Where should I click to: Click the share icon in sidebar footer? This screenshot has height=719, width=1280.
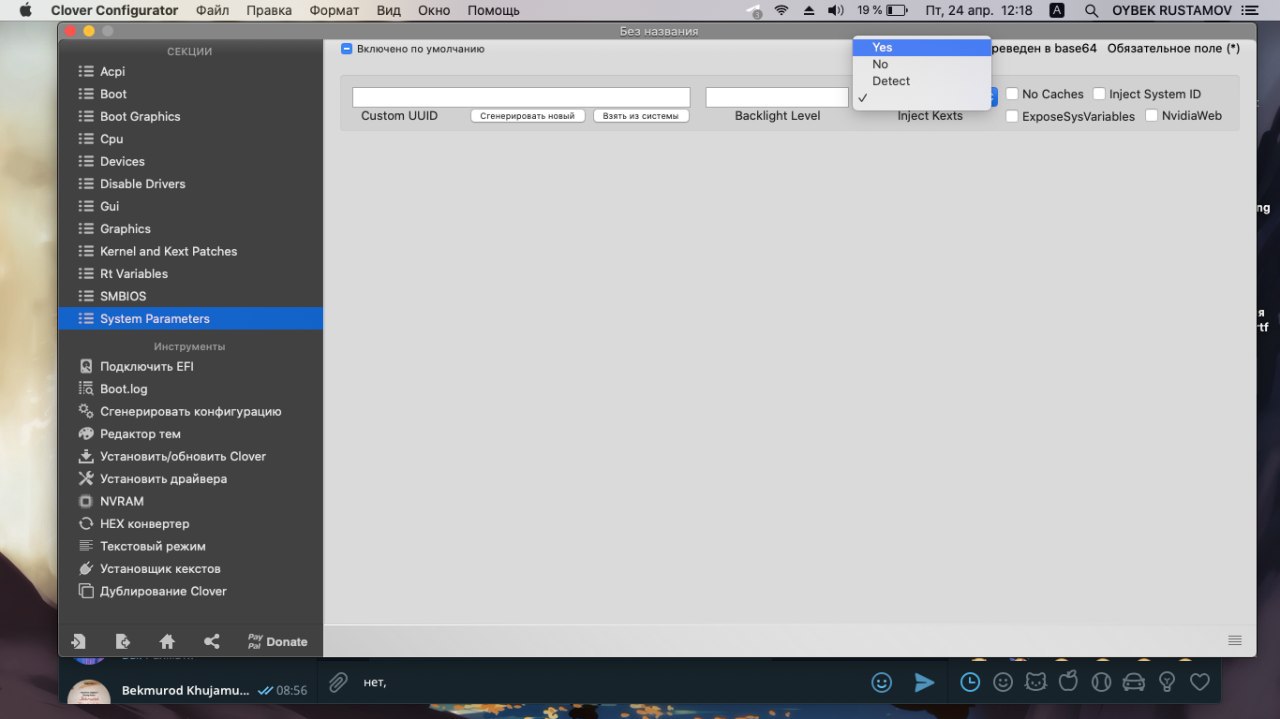212,642
